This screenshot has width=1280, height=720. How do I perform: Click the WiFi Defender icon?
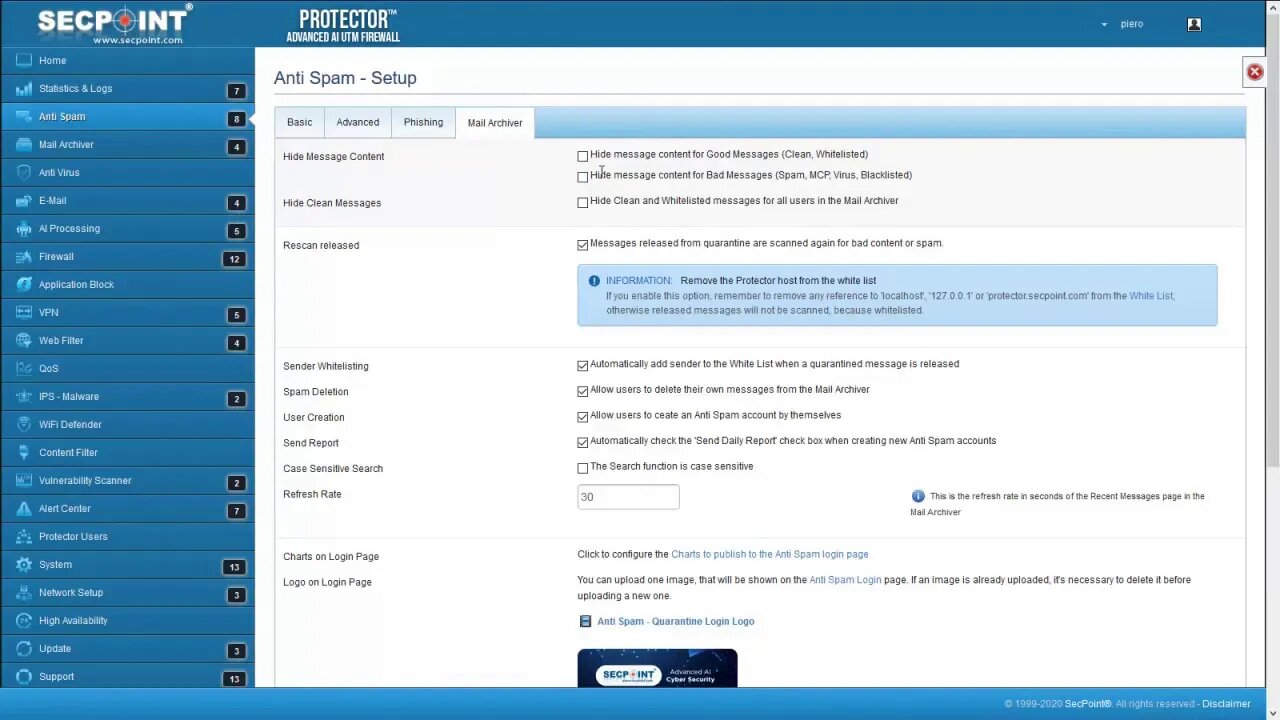(24, 424)
